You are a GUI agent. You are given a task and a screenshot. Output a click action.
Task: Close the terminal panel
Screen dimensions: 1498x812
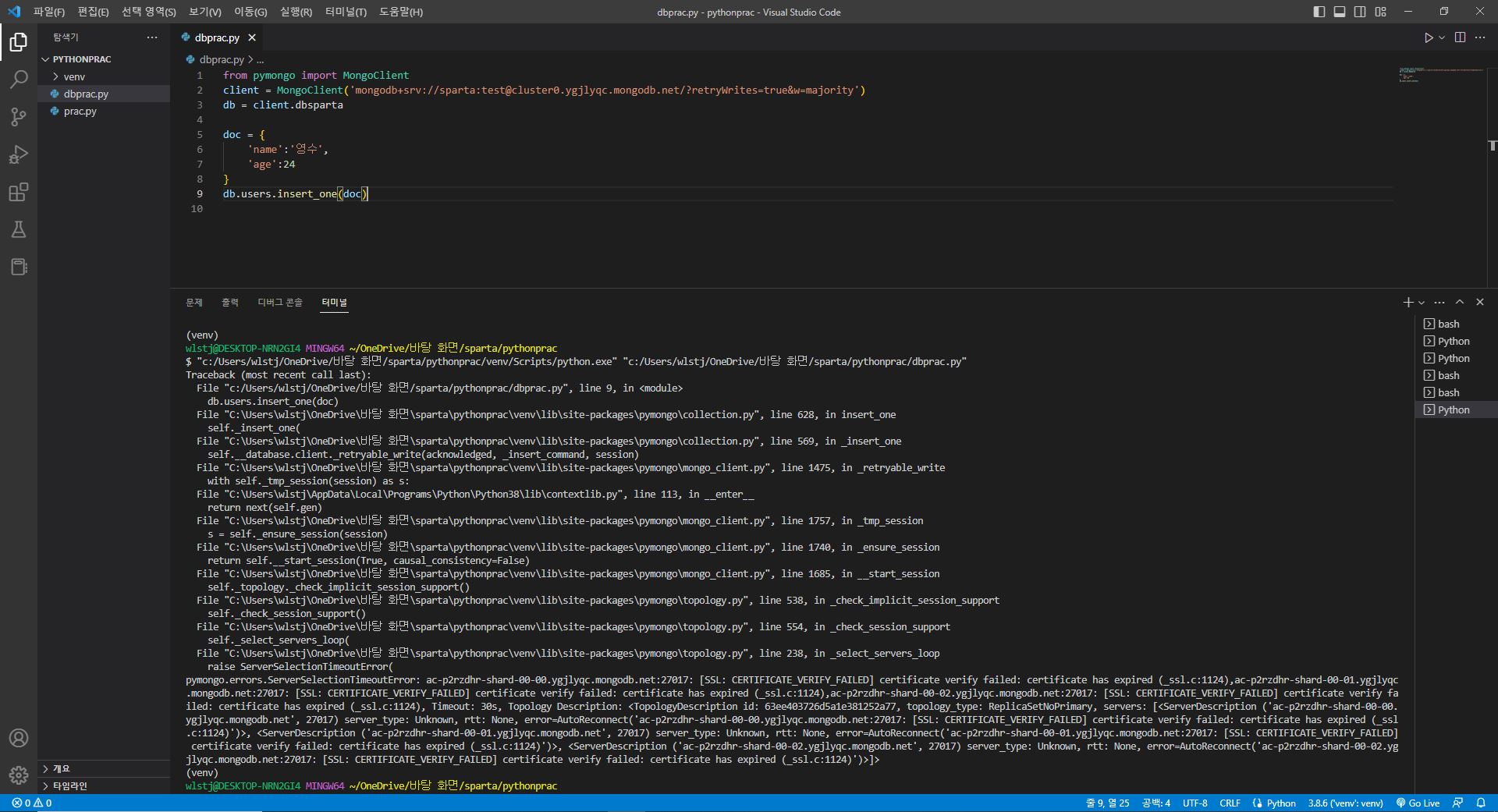point(1480,302)
